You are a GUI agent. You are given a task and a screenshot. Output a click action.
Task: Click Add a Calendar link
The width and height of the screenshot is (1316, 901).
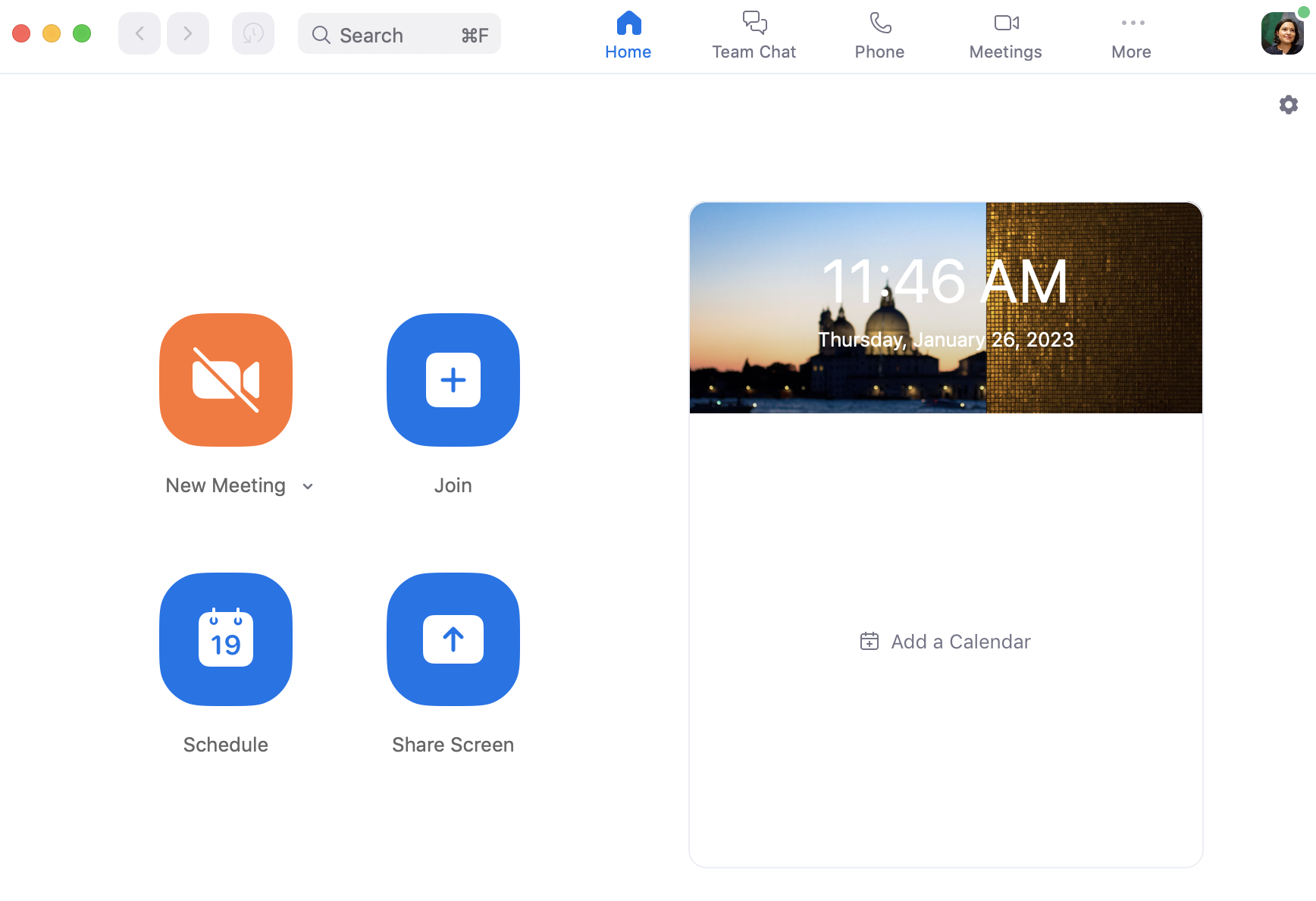(946, 642)
